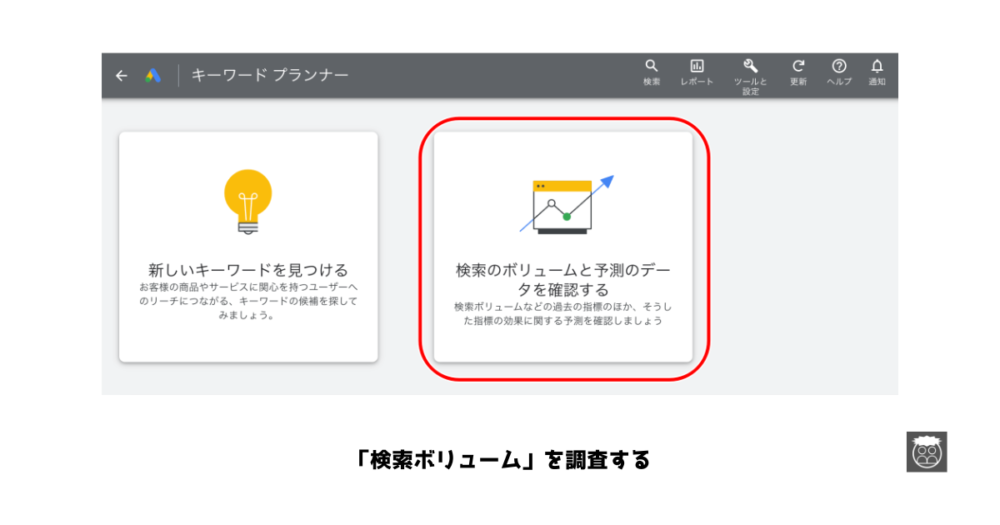Click the Google Ads logo

(x=152, y=76)
